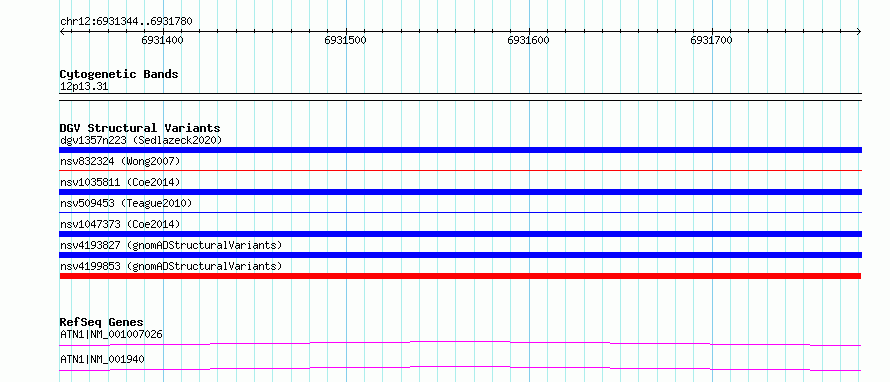Click the red bar under nsv4199853
Image resolution: width=890 pixels, height=382 pixels.
point(460,276)
